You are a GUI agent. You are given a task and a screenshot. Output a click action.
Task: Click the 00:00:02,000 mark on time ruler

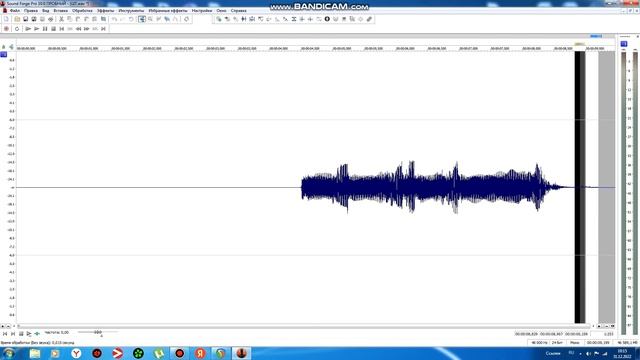coord(152,48)
